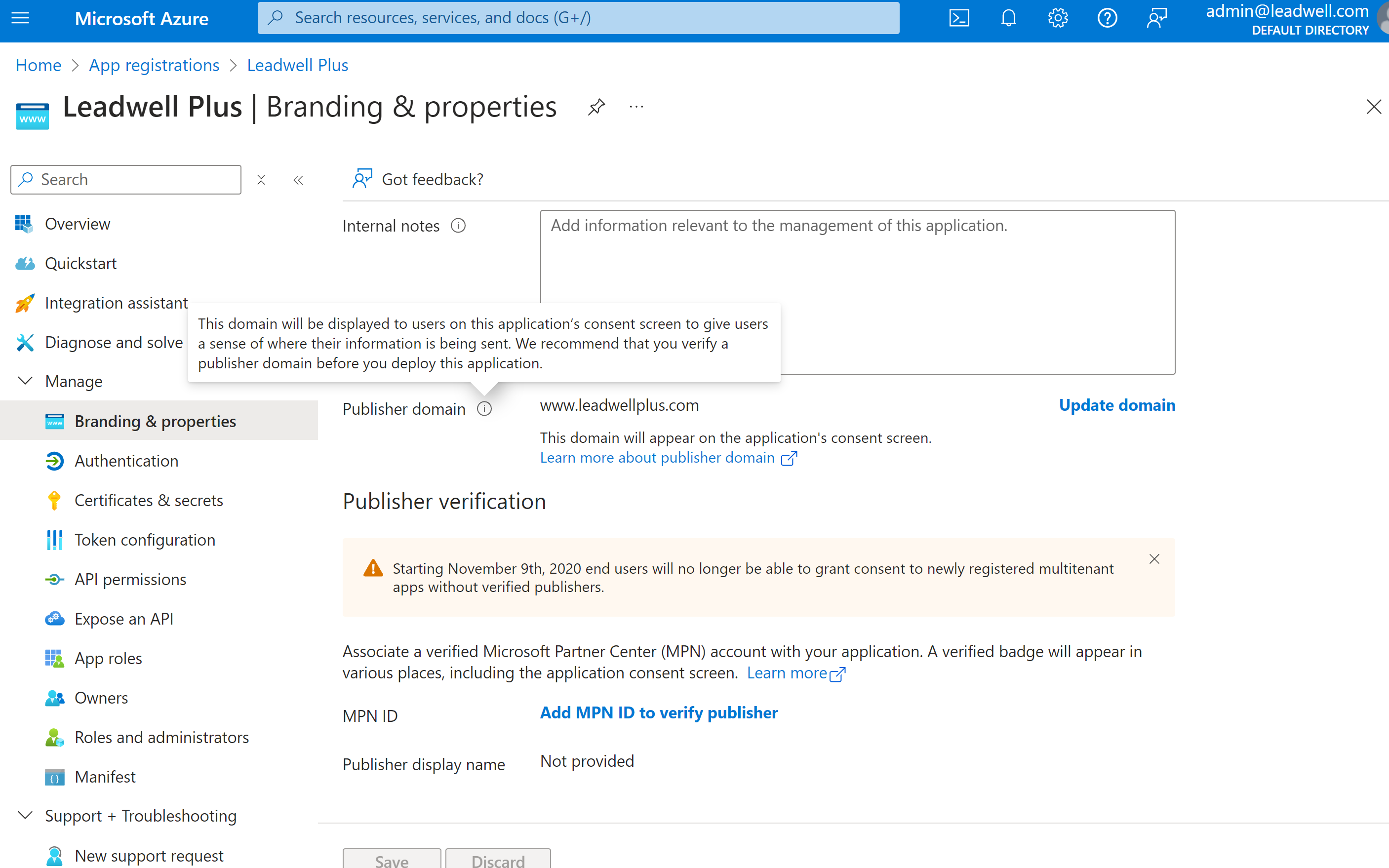The height and width of the screenshot is (868, 1389).
Task: Pin the Branding & properties blade
Action: coord(596,107)
